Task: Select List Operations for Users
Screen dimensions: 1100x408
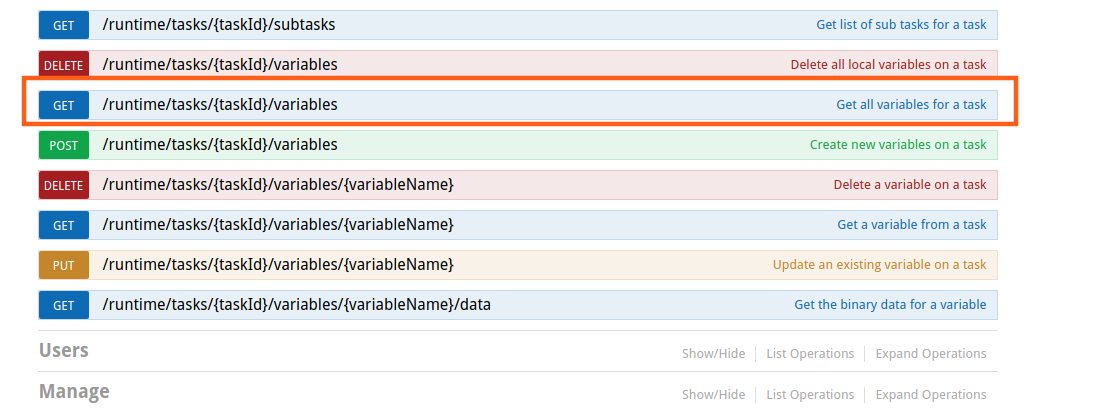Action: point(810,353)
